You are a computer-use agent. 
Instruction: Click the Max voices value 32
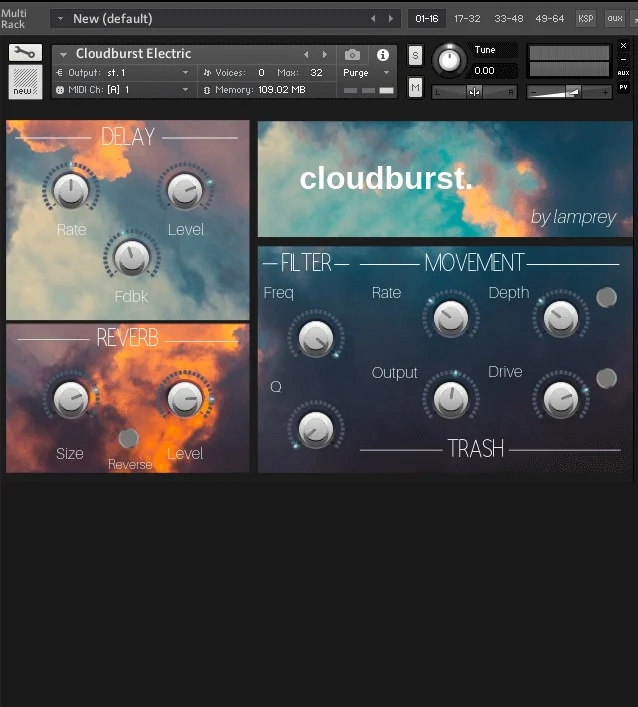coord(317,72)
